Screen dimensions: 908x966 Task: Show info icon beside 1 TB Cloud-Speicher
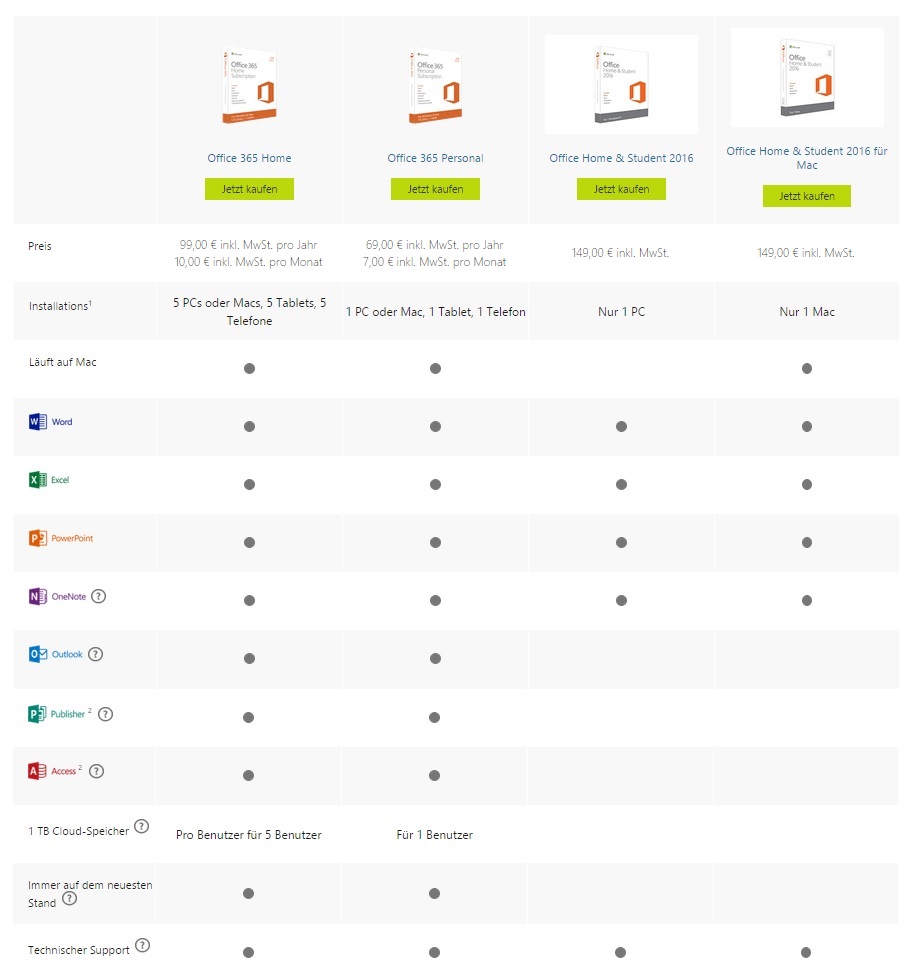[141, 827]
